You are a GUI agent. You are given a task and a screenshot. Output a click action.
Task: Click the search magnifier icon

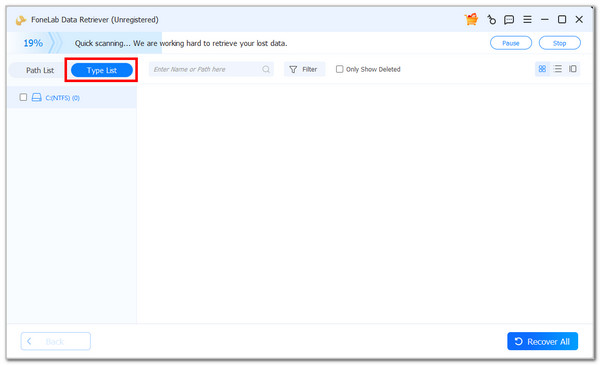pos(266,69)
